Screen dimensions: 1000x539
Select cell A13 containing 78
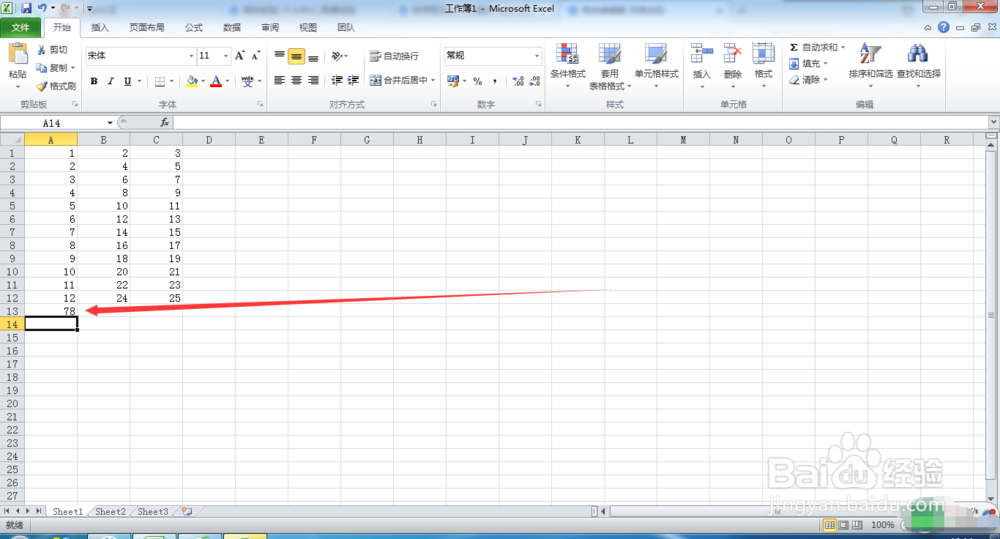click(51, 311)
